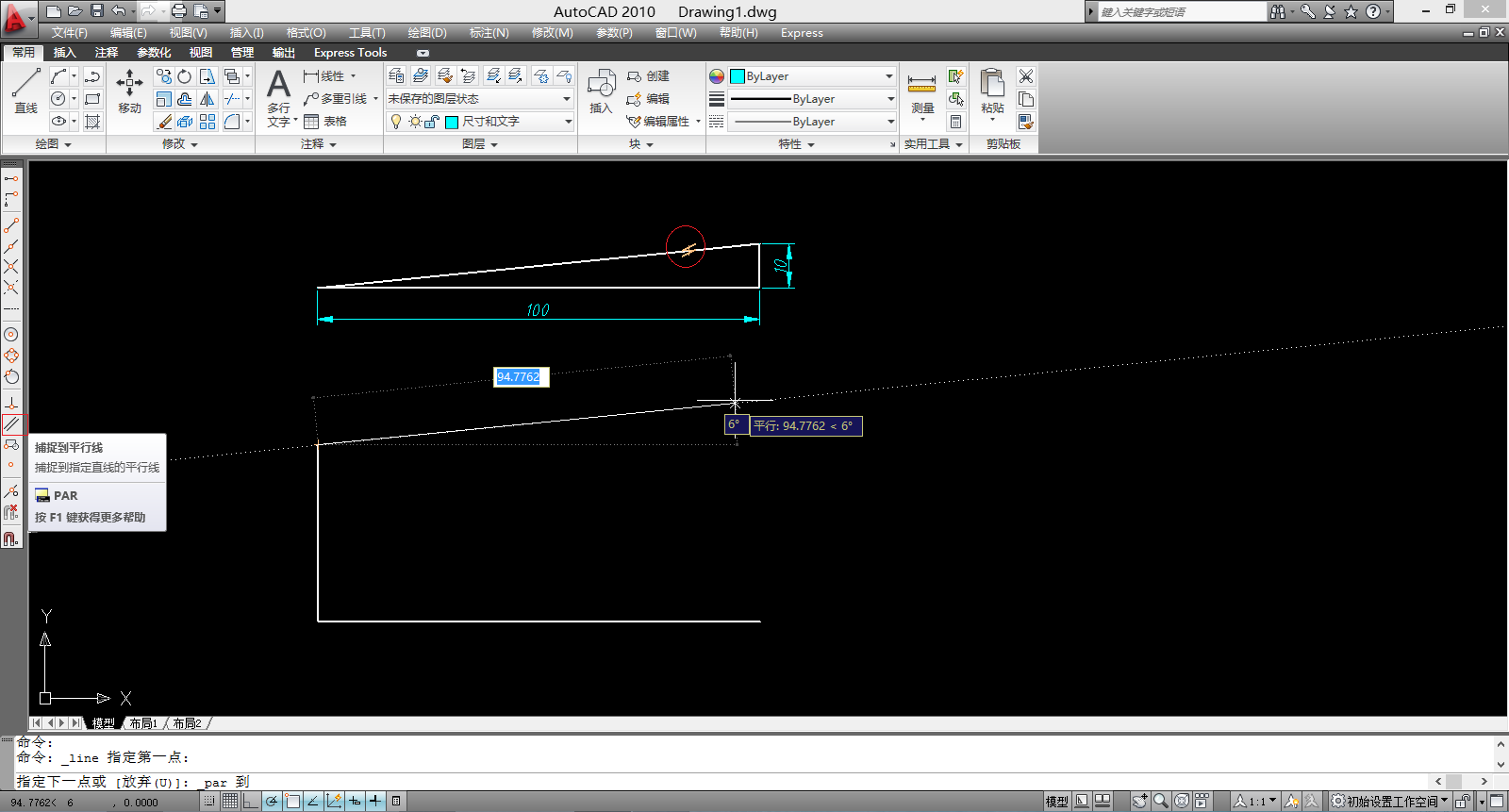Screen dimensions: 1509x812
Task: Select the Line (直线) draw tool
Action: (x=25, y=91)
